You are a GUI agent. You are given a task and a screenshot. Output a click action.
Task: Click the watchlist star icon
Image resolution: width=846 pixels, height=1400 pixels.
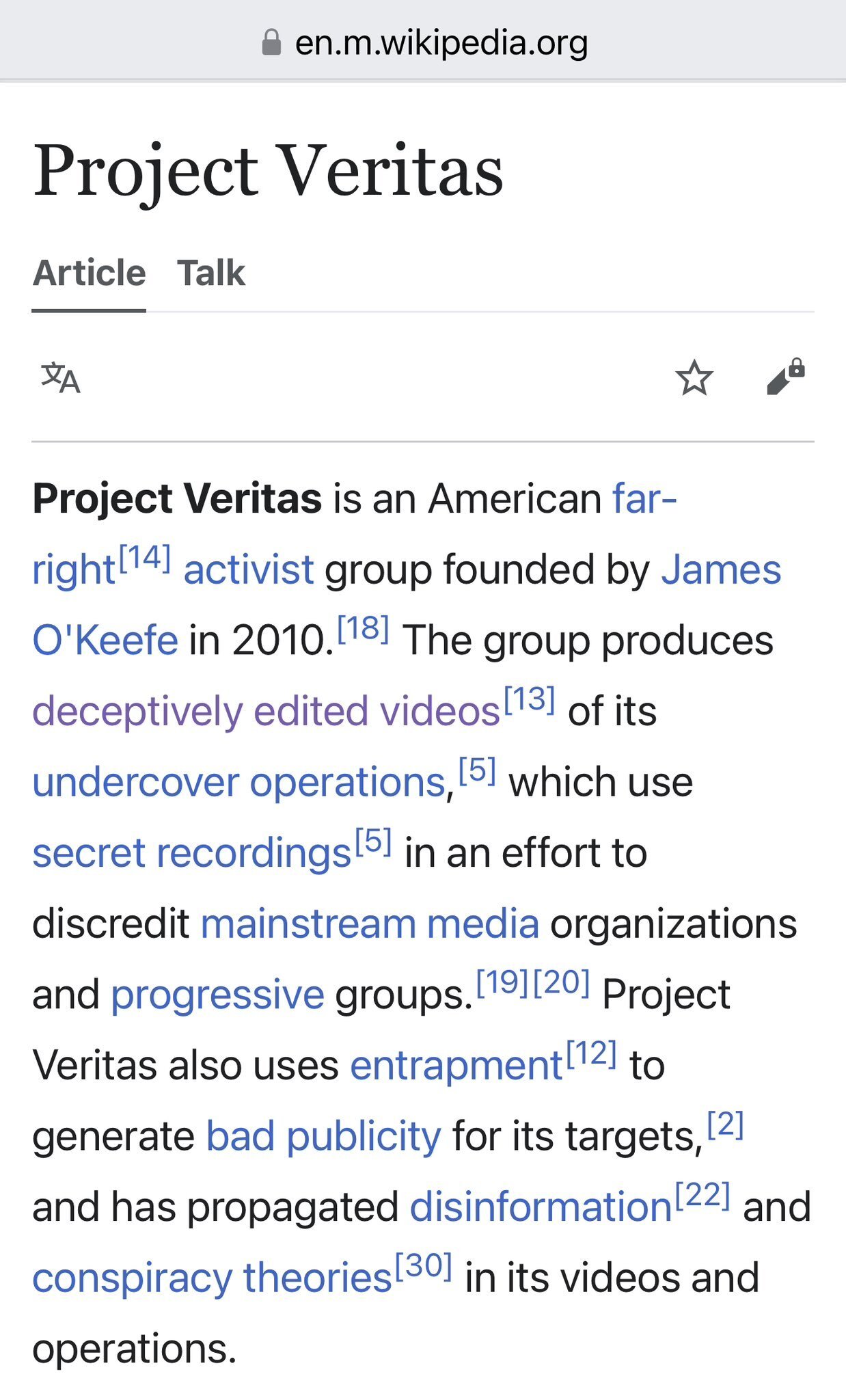694,378
